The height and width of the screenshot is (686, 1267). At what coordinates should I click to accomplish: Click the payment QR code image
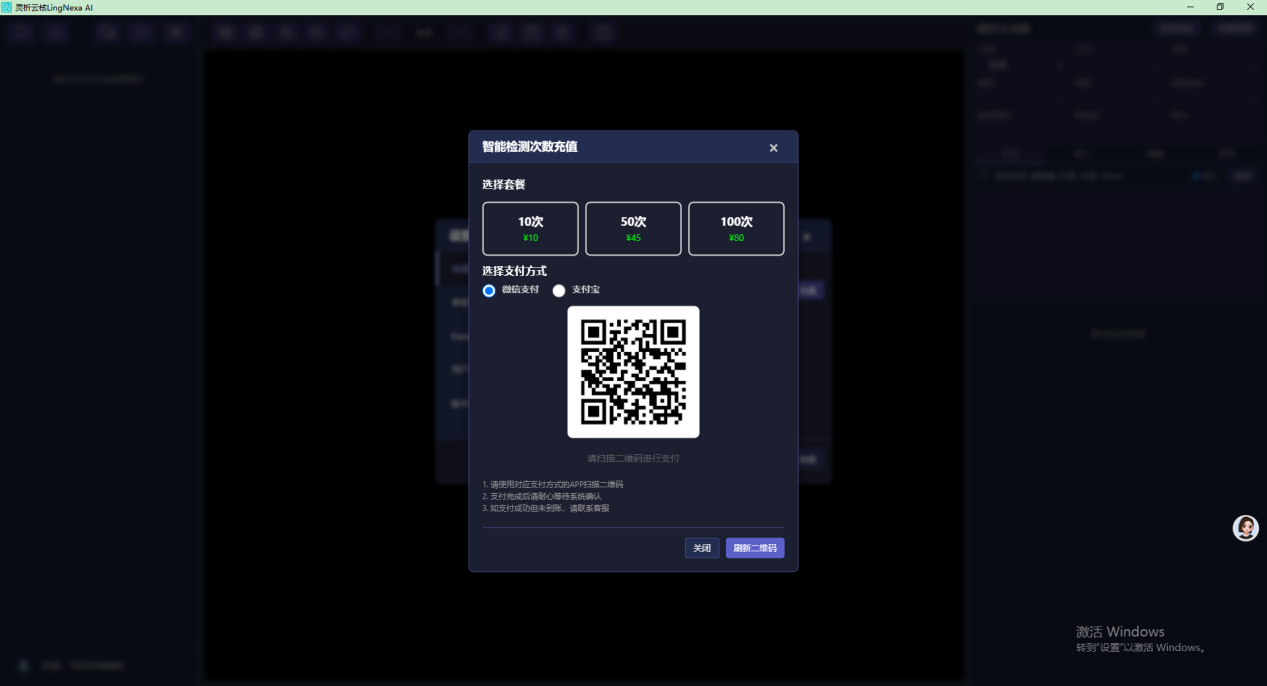tap(633, 372)
